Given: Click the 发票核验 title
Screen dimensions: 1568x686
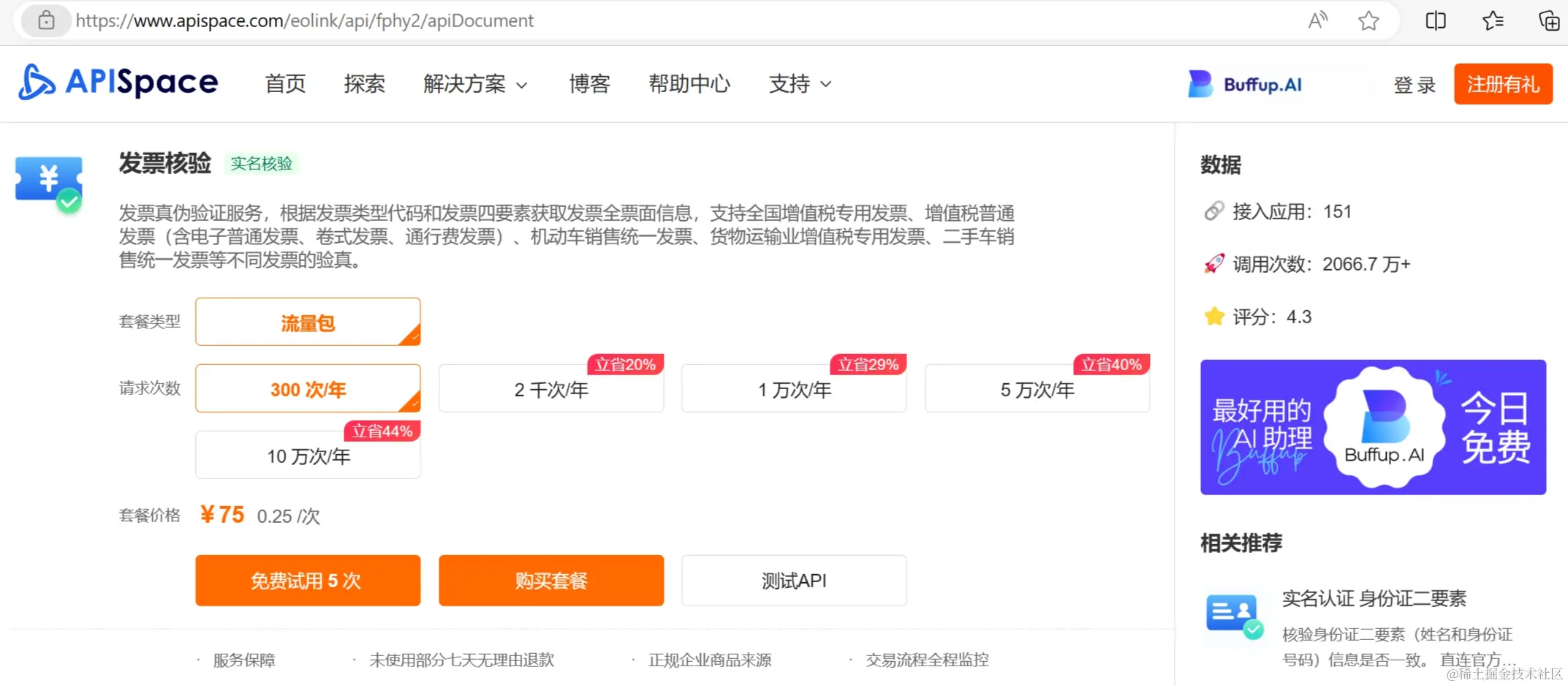Looking at the screenshot, I should 165,162.
